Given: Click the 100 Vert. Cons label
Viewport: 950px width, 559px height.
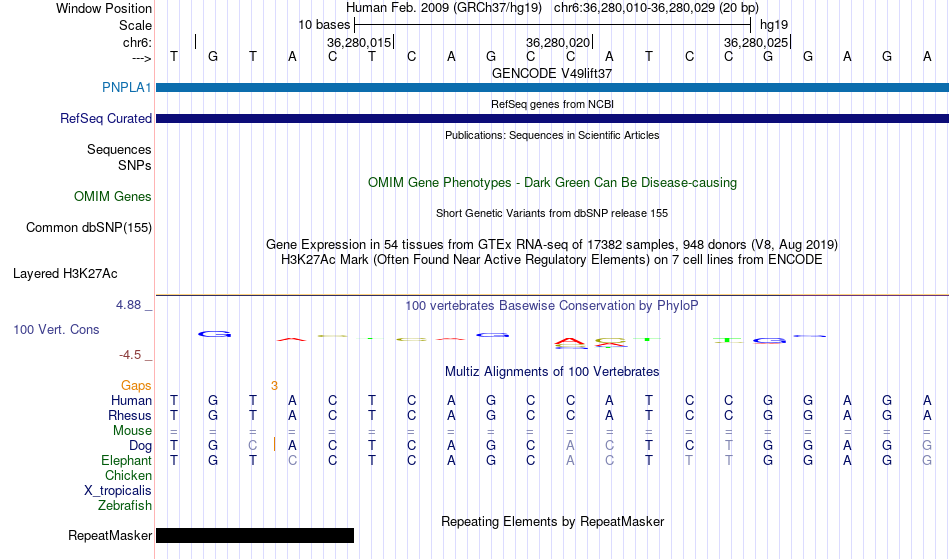Looking at the screenshot, I should [56, 329].
